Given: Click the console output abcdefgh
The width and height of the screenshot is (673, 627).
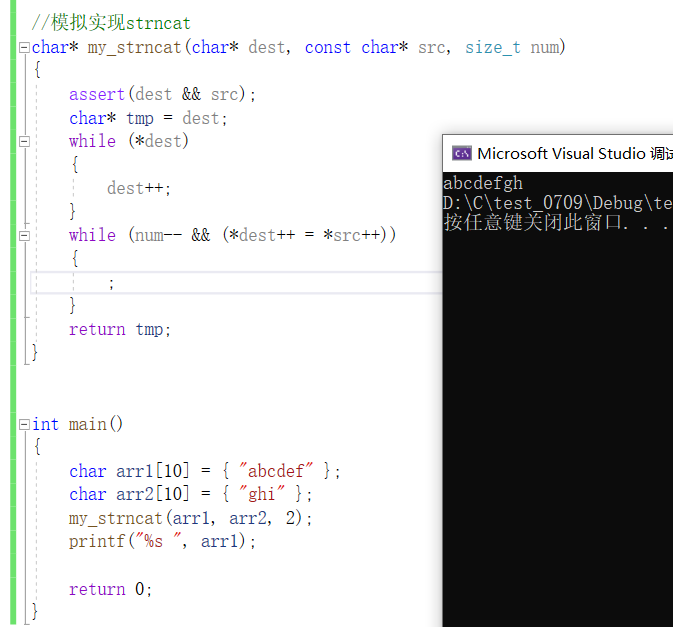Looking at the screenshot, I should [x=483, y=183].
